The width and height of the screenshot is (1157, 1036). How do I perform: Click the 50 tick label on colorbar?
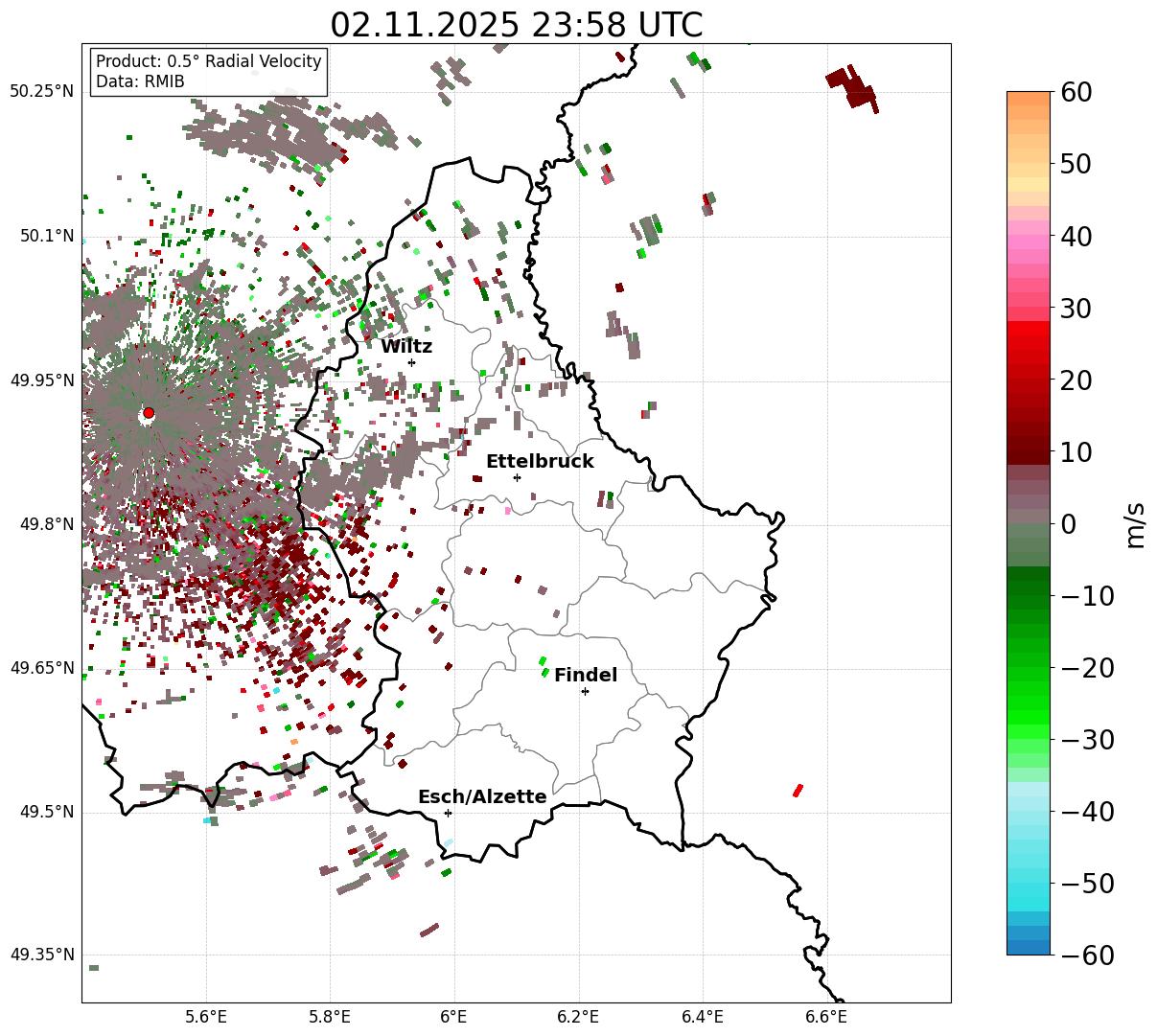pos(1076,164)
